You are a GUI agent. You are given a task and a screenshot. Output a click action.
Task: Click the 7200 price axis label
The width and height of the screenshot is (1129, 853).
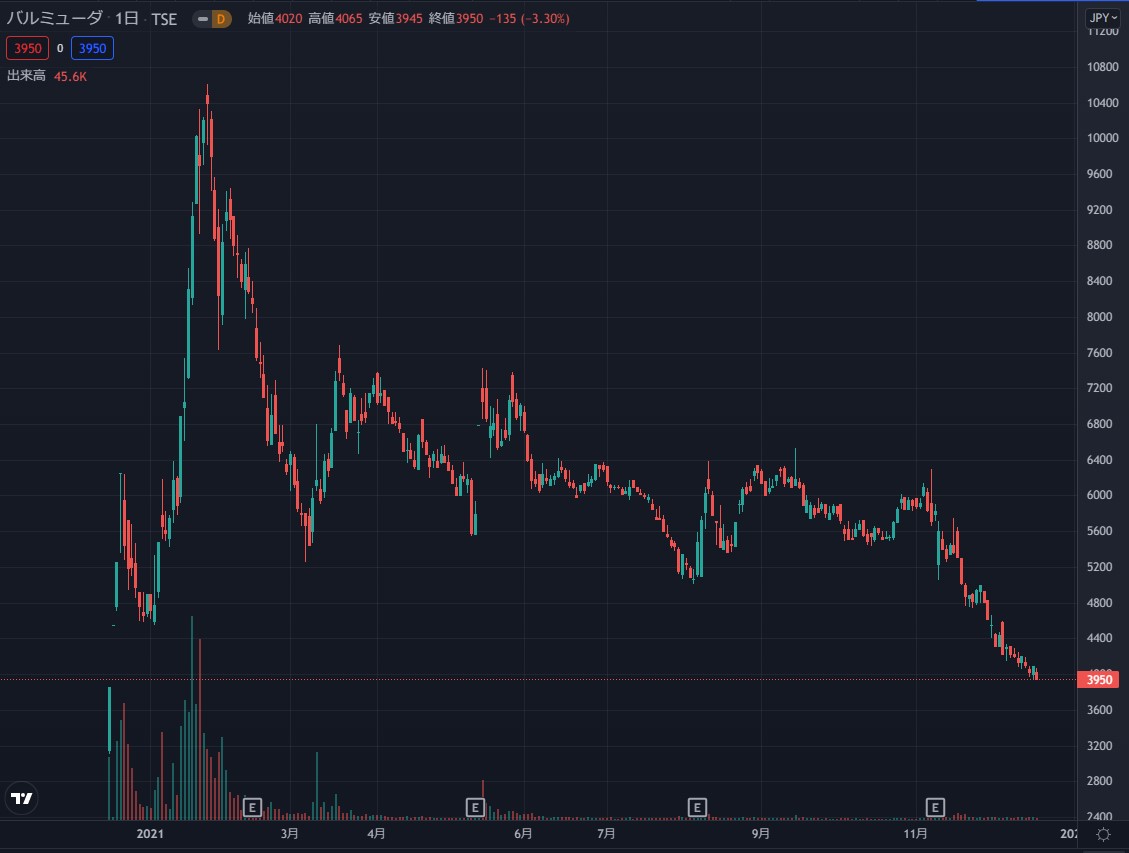[1099, 387]
